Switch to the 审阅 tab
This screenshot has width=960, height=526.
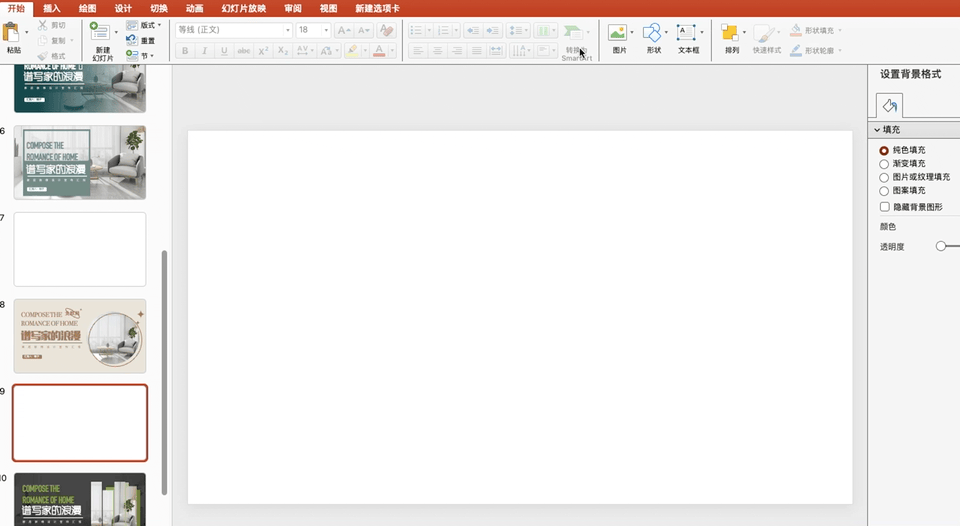tap(293, 8)
